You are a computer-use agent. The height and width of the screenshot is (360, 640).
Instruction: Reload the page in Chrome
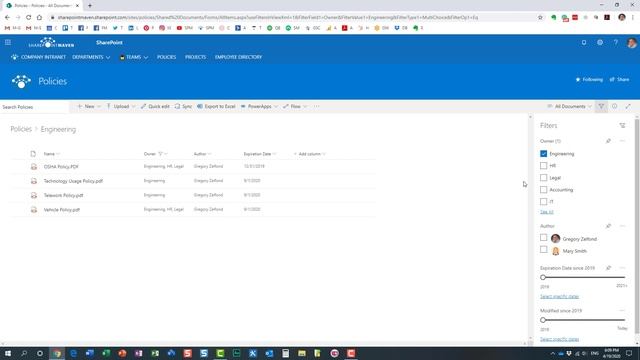29,18
